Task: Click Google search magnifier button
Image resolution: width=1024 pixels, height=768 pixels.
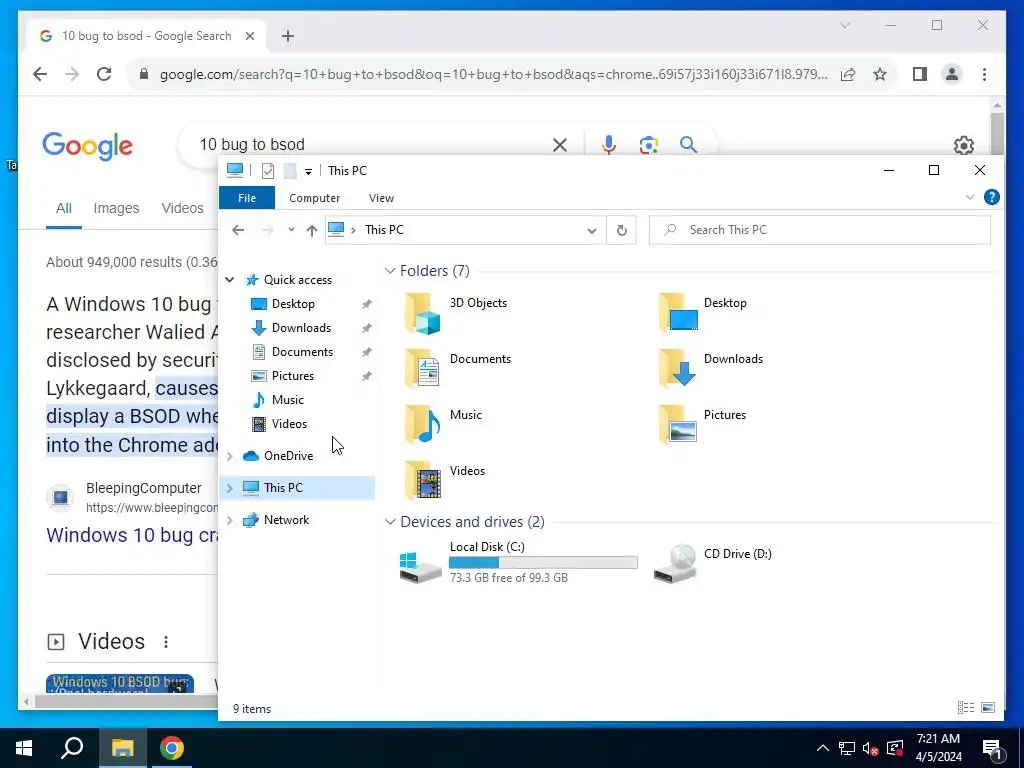Action: coord(688,144)
